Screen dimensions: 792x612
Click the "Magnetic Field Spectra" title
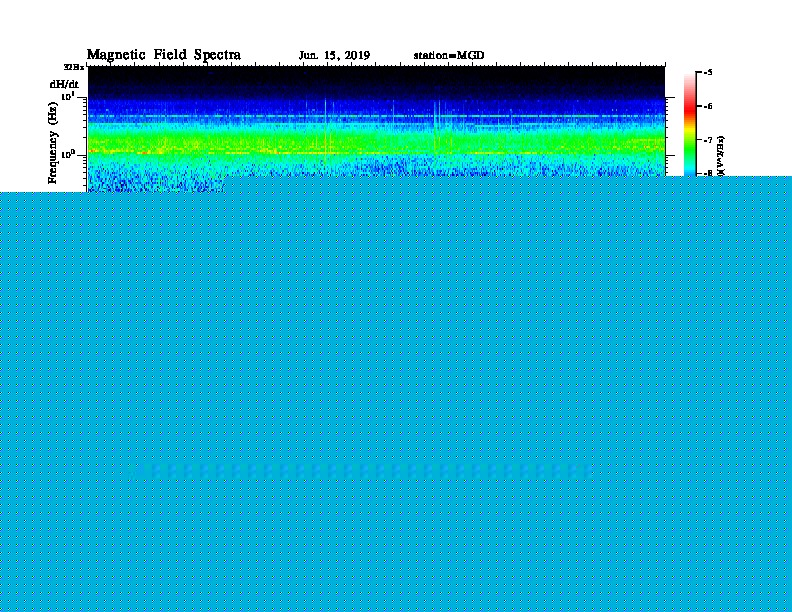164,55
